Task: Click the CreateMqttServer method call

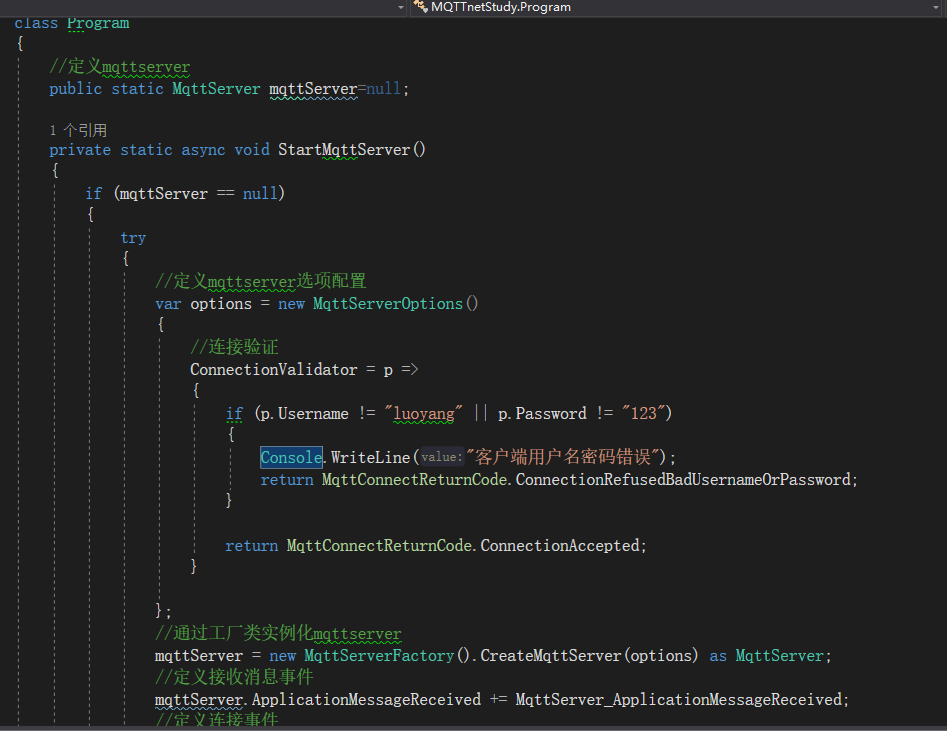Action: 551,656
